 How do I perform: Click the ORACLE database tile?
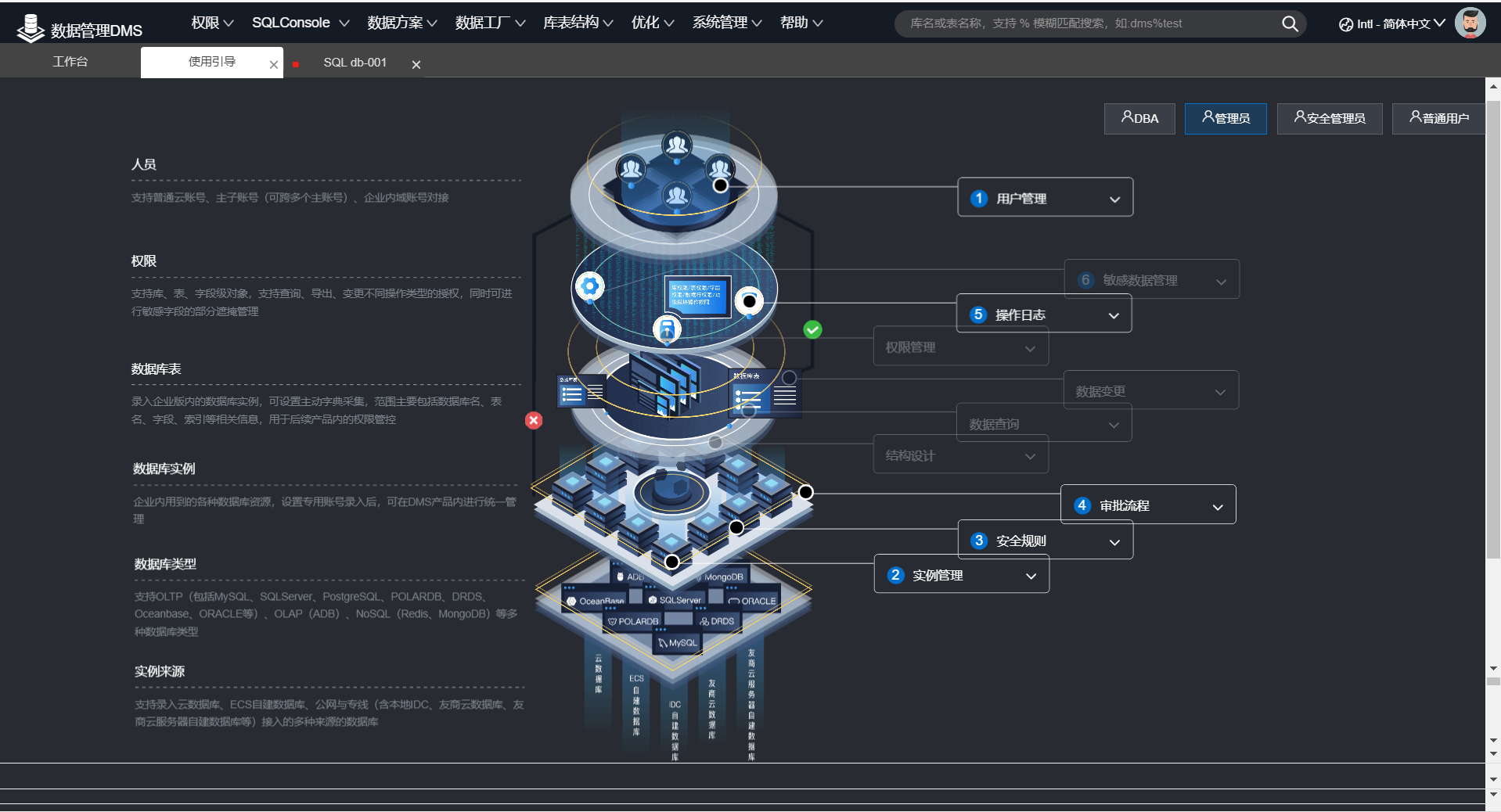tap(753, 601)
